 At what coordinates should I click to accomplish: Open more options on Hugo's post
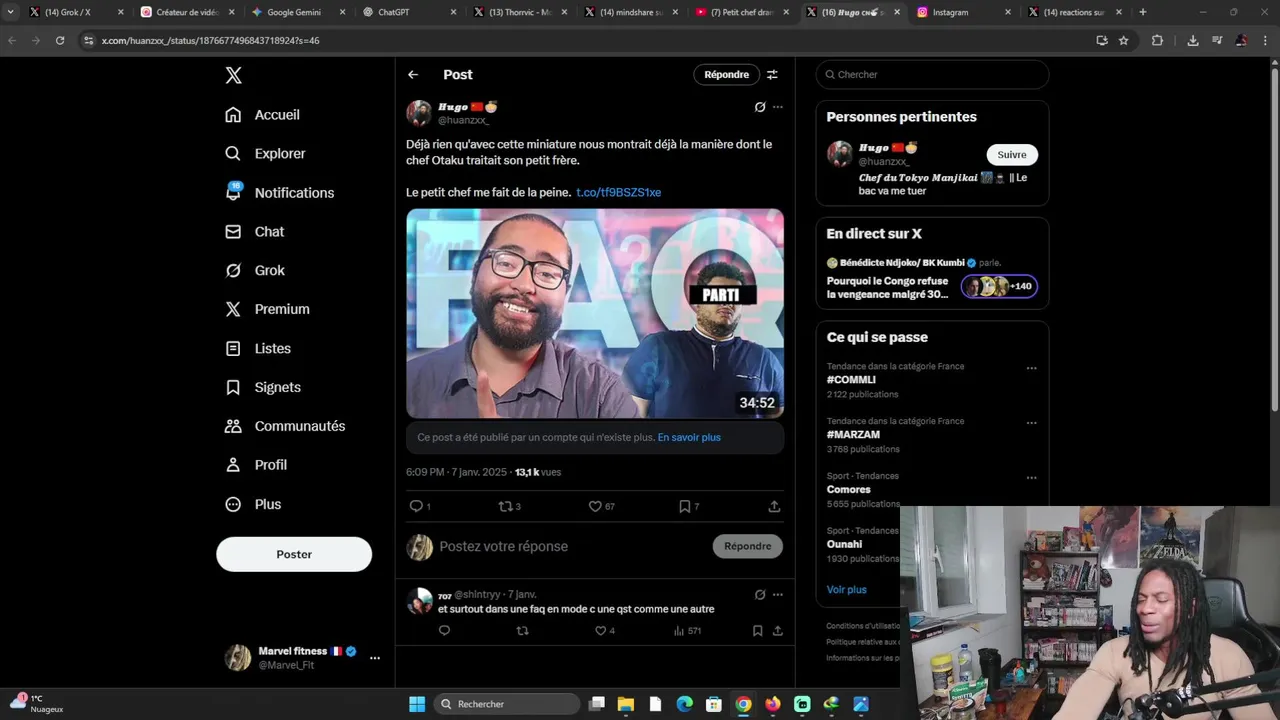pyautogui.click(x=778, y=107)
